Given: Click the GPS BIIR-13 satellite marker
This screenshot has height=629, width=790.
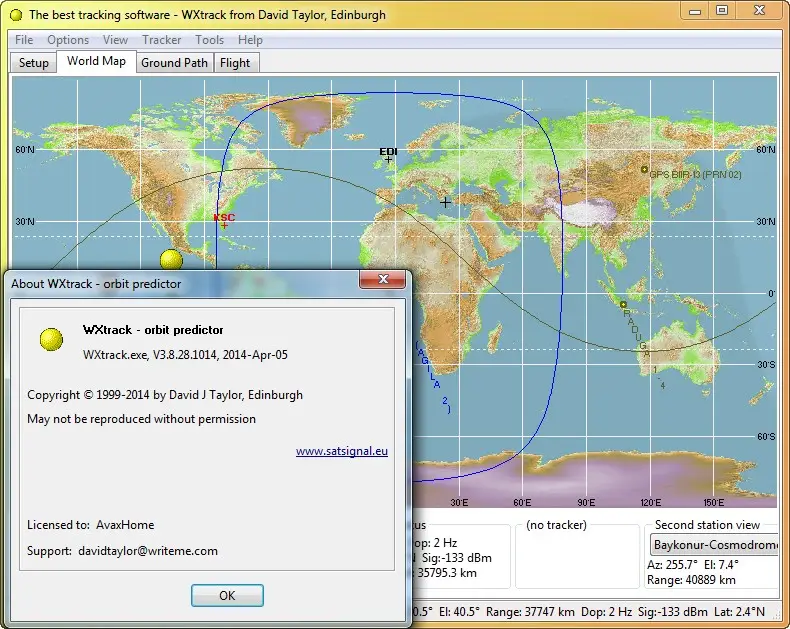Looking at the screenshot, I should (644, 170).
